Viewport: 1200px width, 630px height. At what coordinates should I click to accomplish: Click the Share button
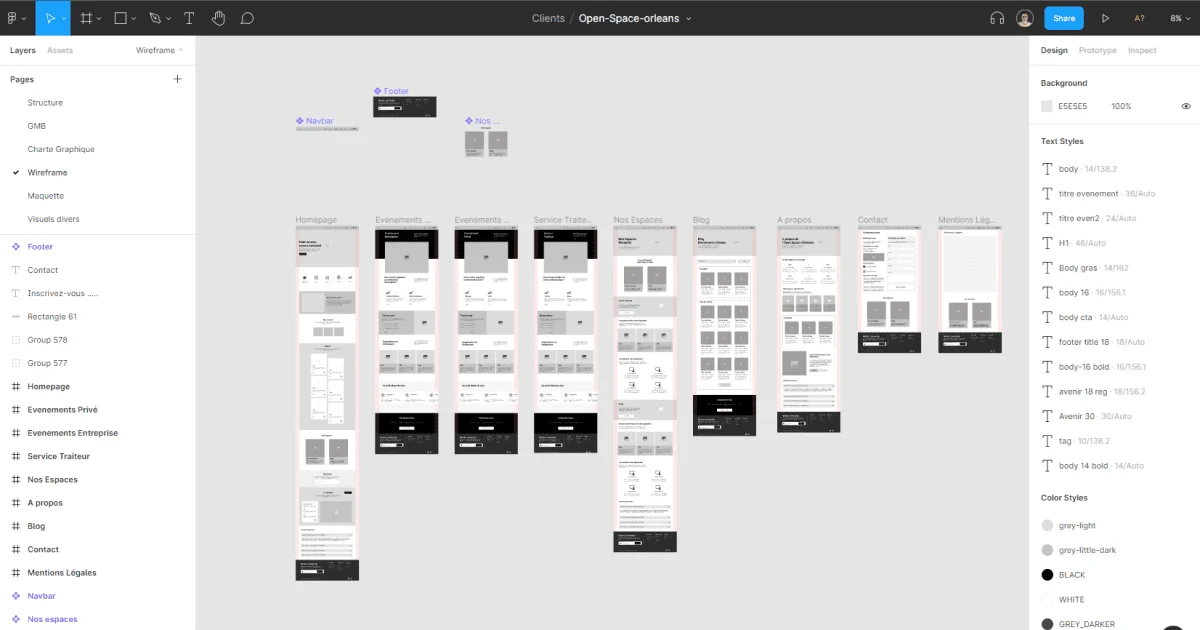(1063, 17)
